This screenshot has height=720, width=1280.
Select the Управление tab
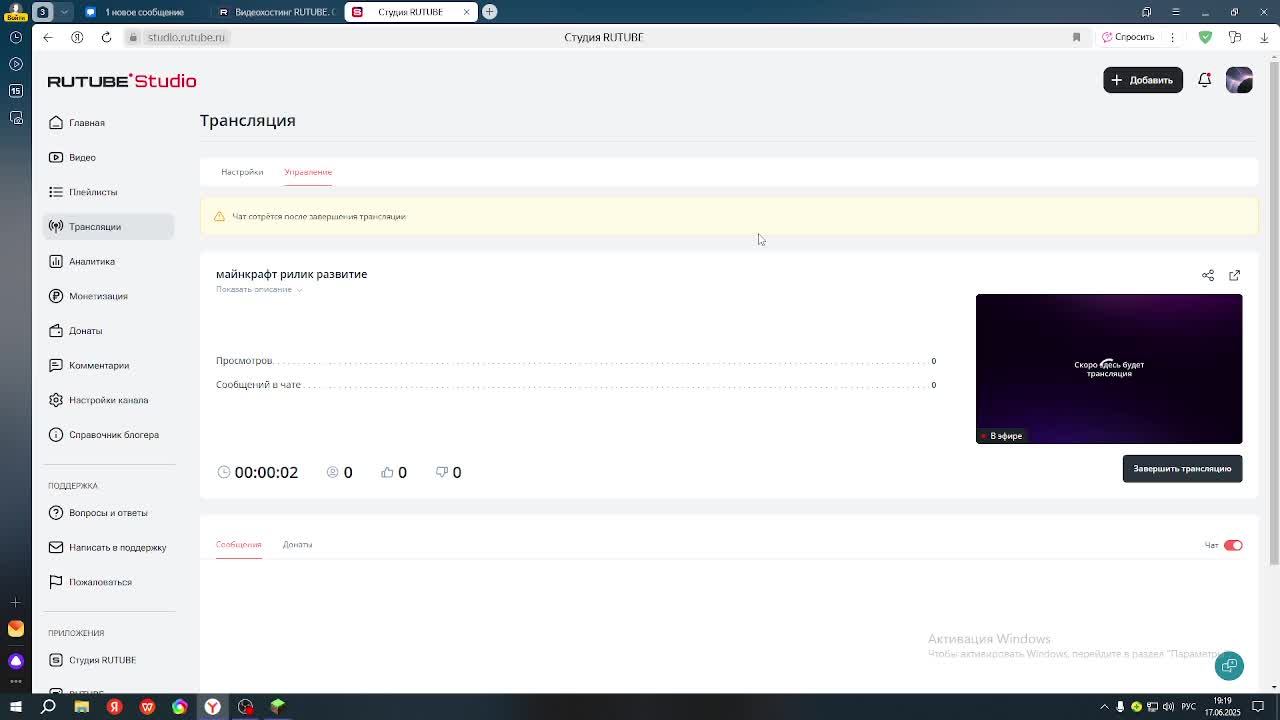pyautogui.click(x=308, y=172)
